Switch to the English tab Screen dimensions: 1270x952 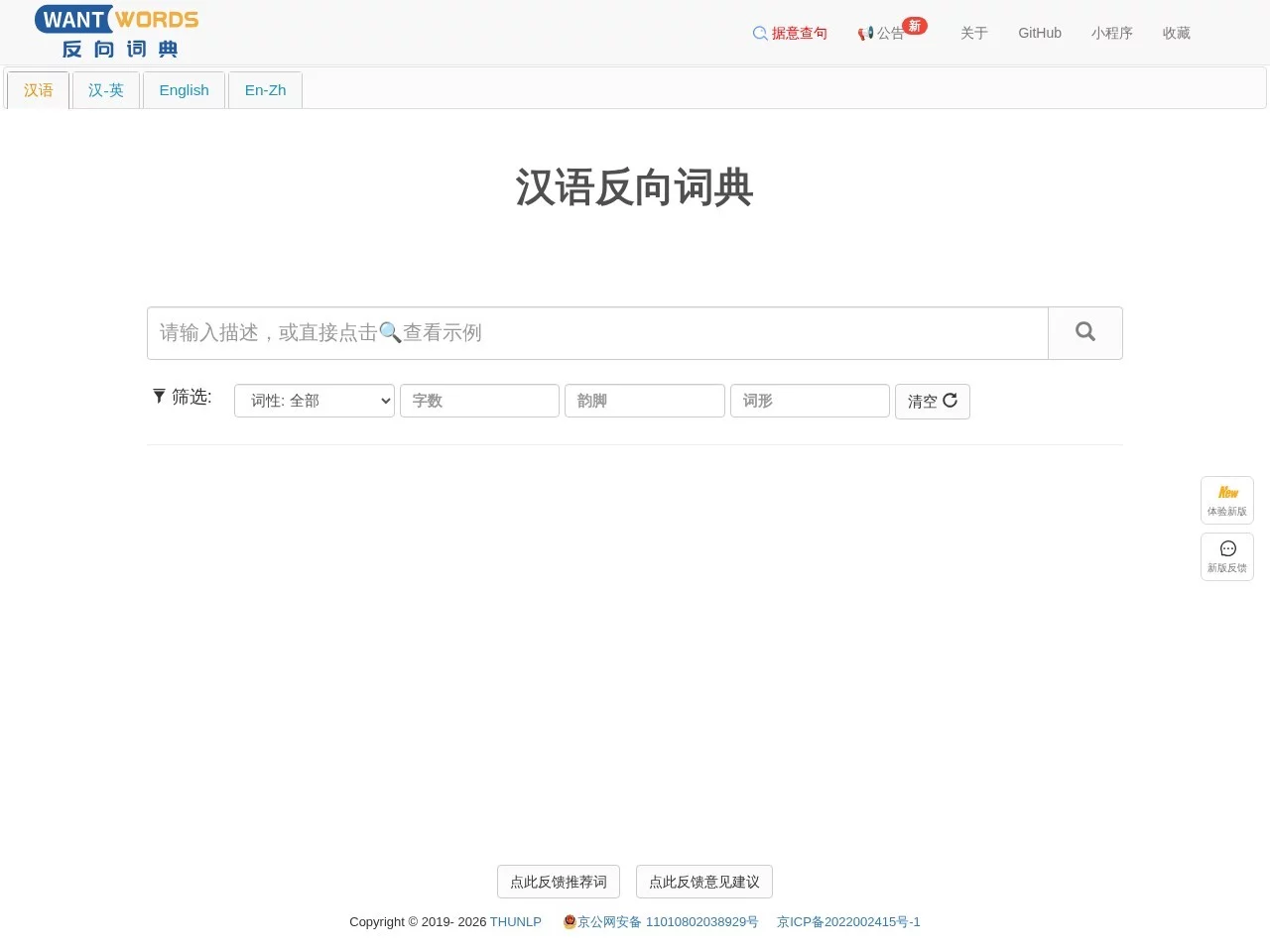[184, 89]
